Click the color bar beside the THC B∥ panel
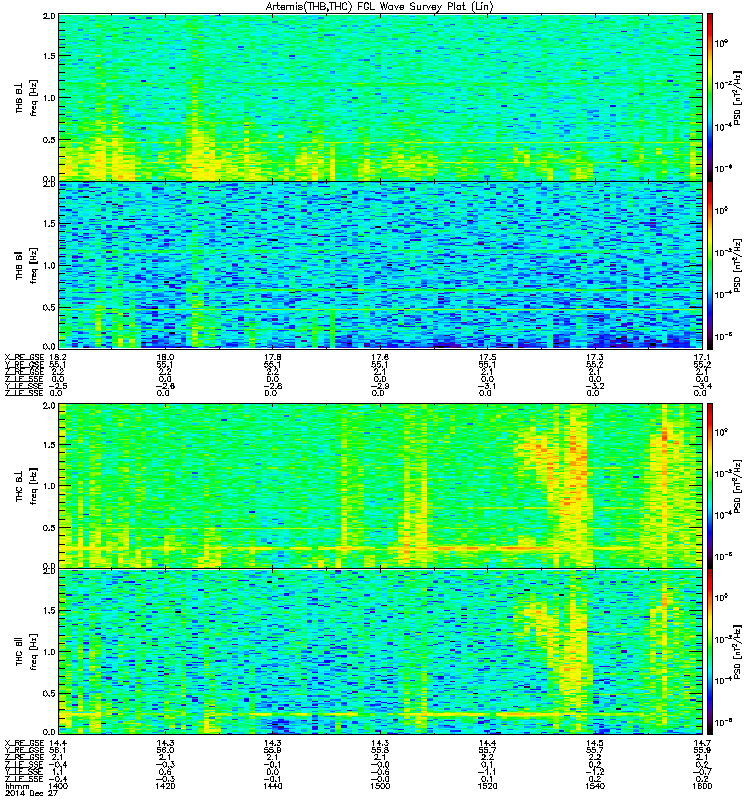The width and height of the screenshot is (750, 800). [x=710, y=652]
